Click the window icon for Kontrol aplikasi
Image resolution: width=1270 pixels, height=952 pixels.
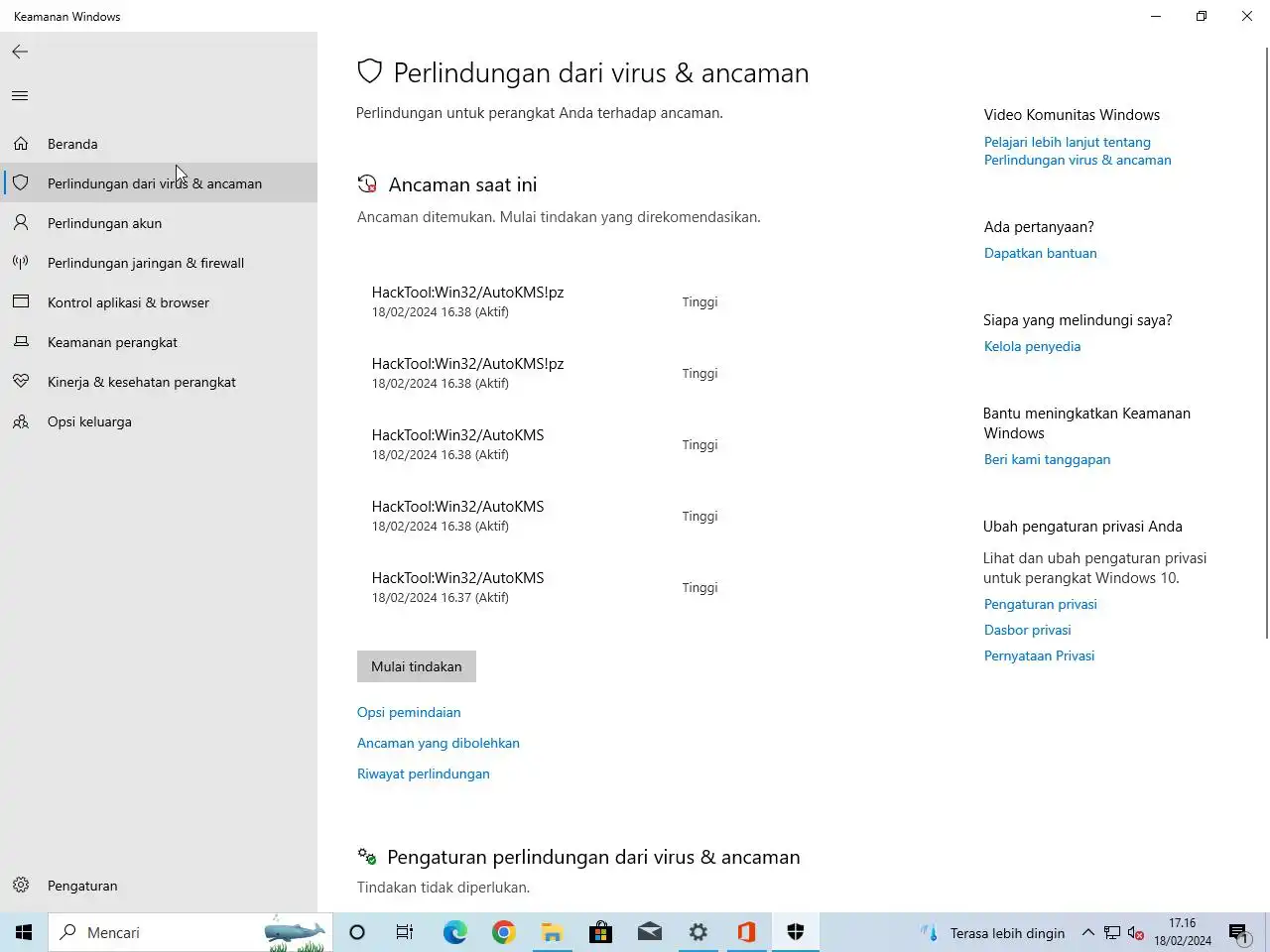pyautogui.click(x=21, y=302)
